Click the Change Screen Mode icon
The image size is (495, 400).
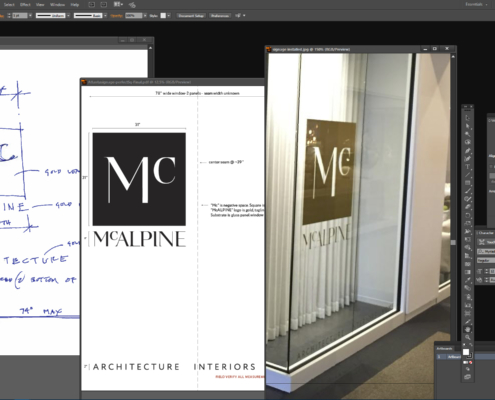tap(468, 376)
